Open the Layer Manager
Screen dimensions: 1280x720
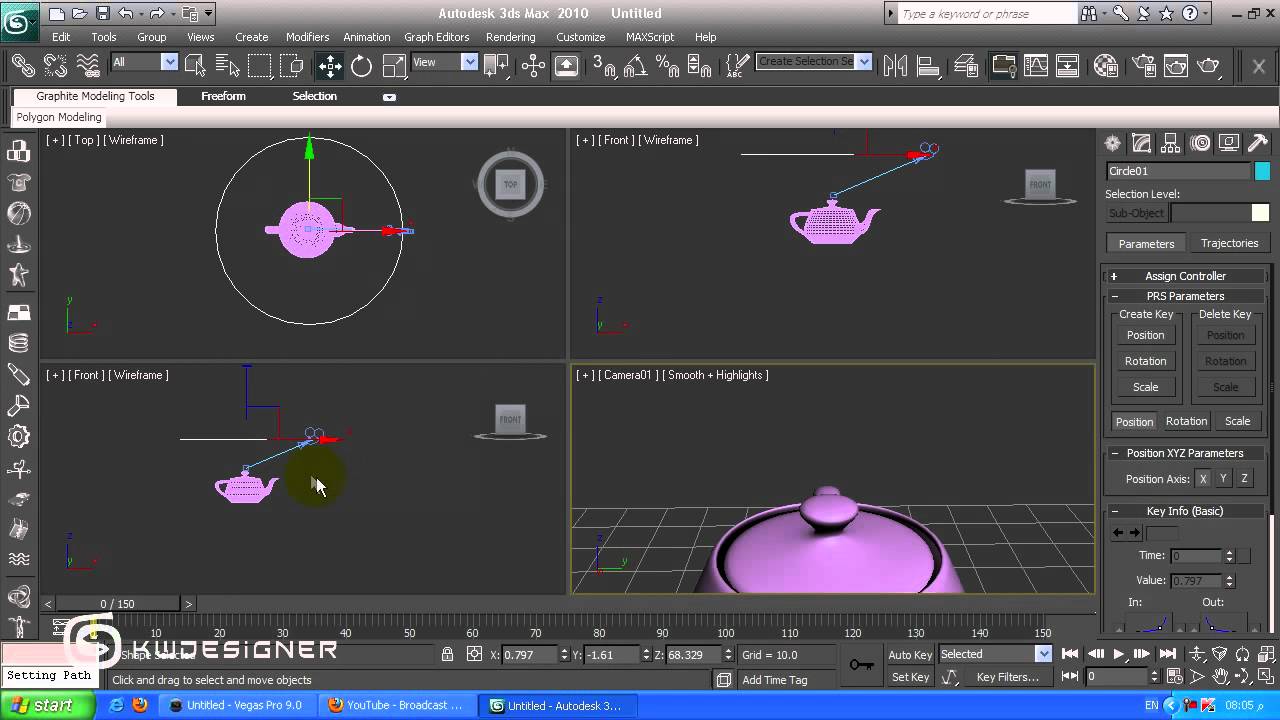click(x=967, y=66)
